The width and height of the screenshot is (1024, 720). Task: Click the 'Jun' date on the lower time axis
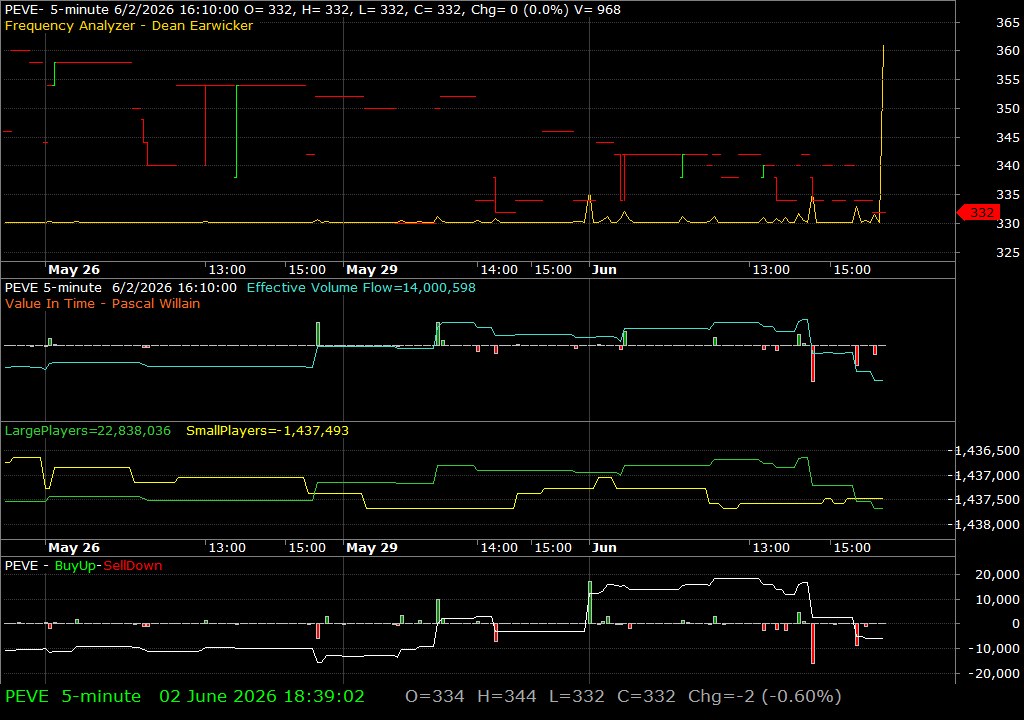tap(604, 548)
